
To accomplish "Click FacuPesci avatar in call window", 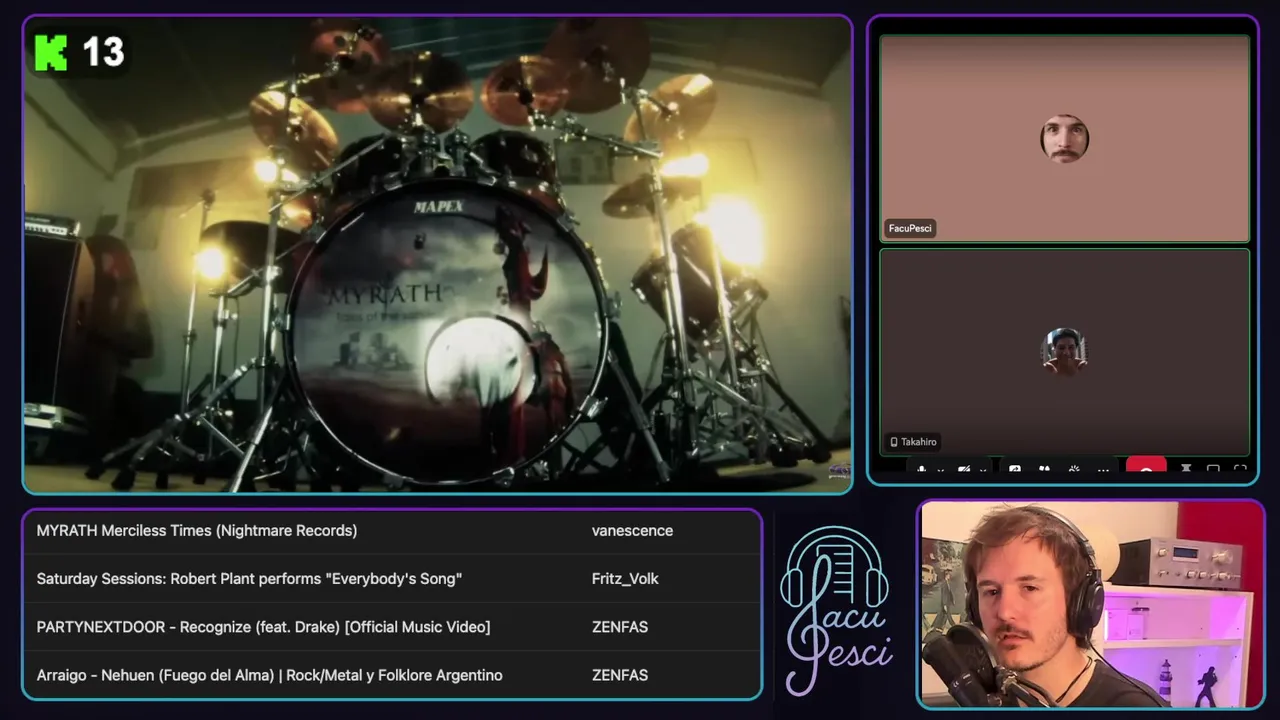I will coord(1064,138).
